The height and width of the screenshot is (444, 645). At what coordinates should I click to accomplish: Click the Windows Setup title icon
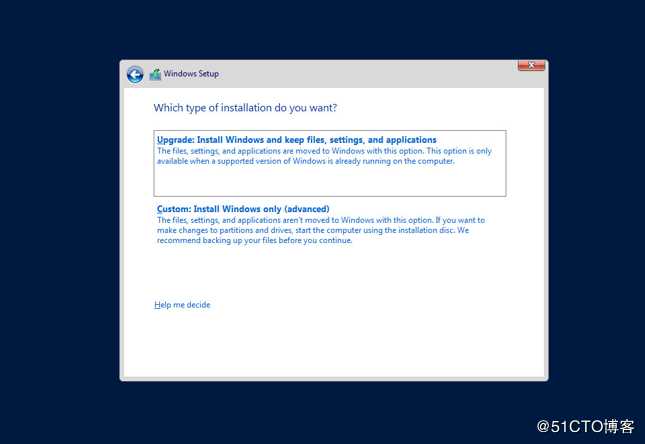[155, 74]
